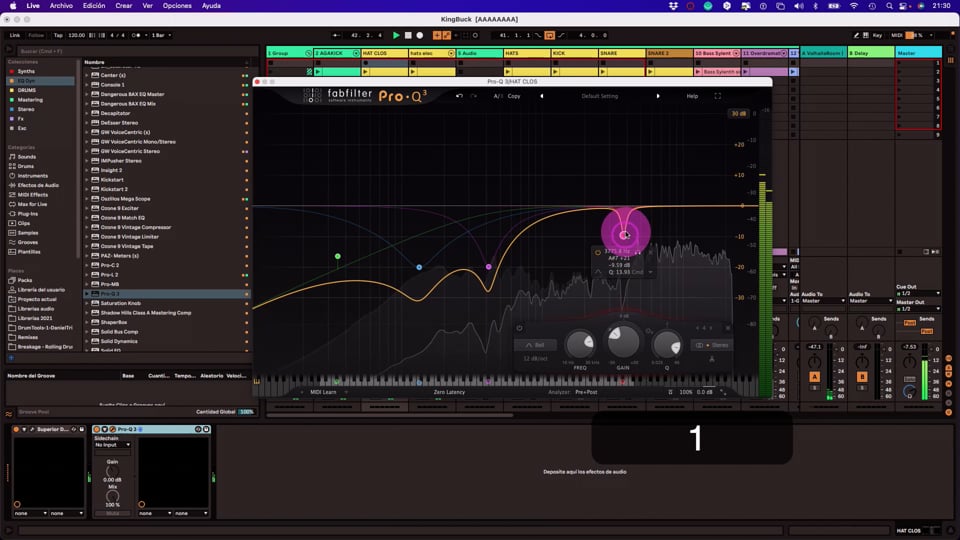Viewport: 960px width, 540px height.
Task: Open the Edición menu
Action: 94,6
